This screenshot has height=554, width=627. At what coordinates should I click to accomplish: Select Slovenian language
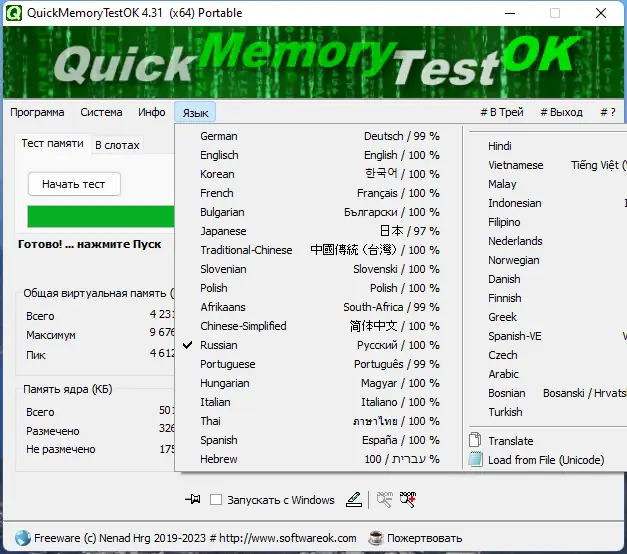click(319, 269)
